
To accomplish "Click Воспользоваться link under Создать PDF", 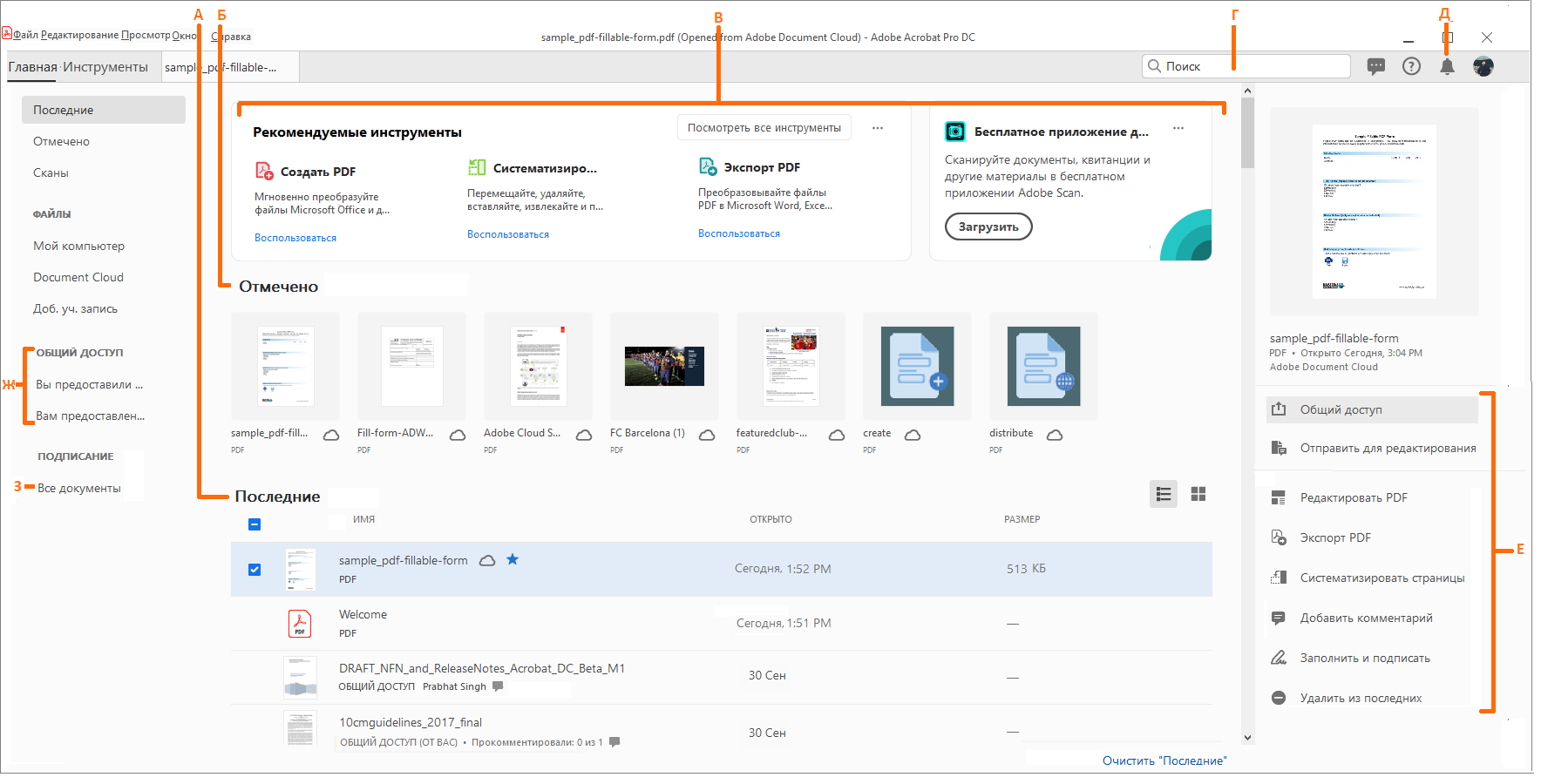I will [295, 238].
